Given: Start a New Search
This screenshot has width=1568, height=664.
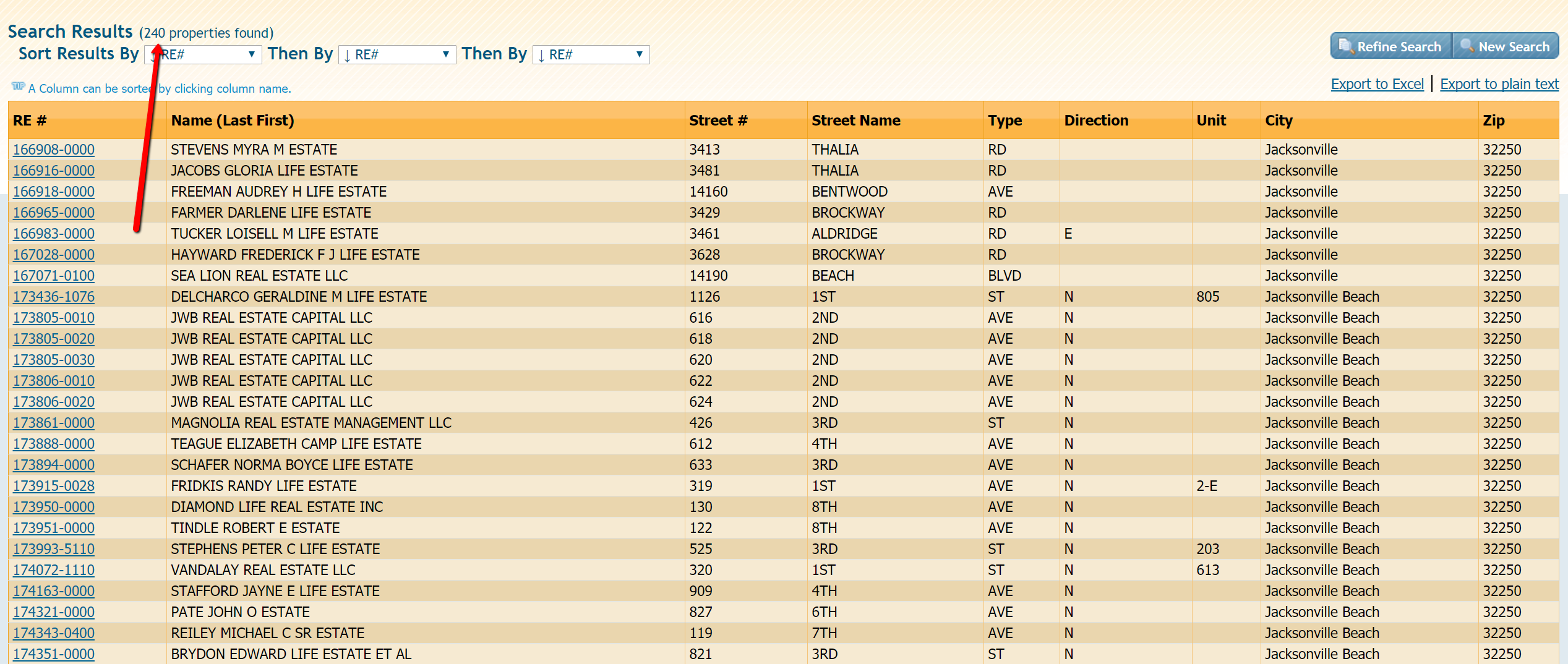Looking at the screenshot, I should tap(1505, 46).
